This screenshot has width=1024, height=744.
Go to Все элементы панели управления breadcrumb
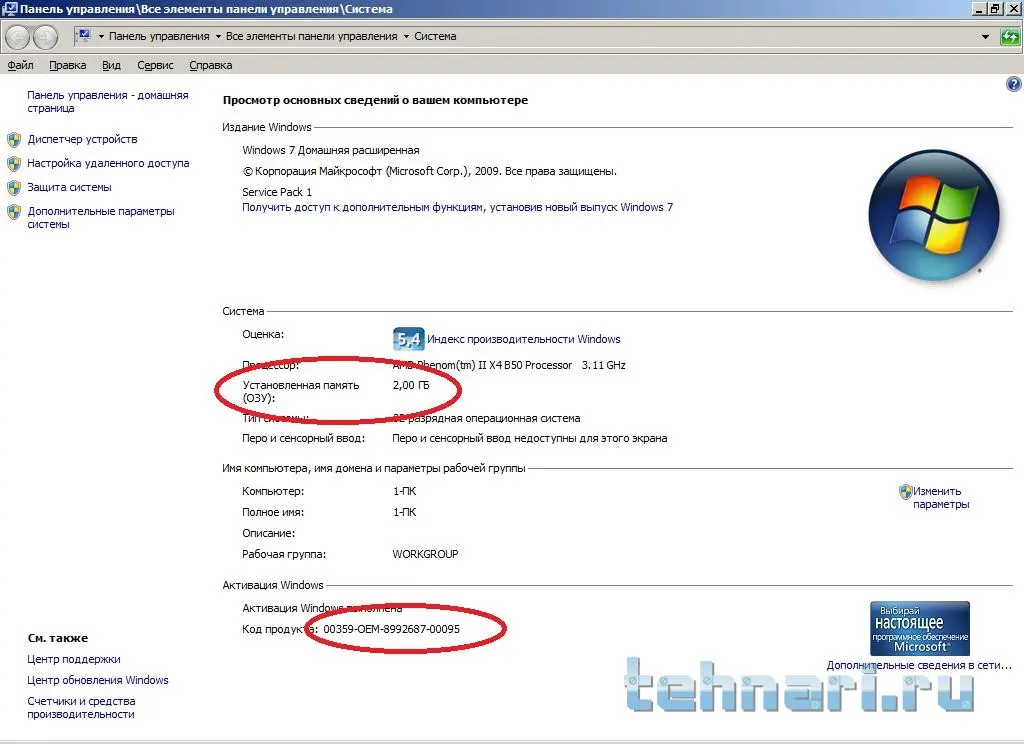[x=312, y=37]
